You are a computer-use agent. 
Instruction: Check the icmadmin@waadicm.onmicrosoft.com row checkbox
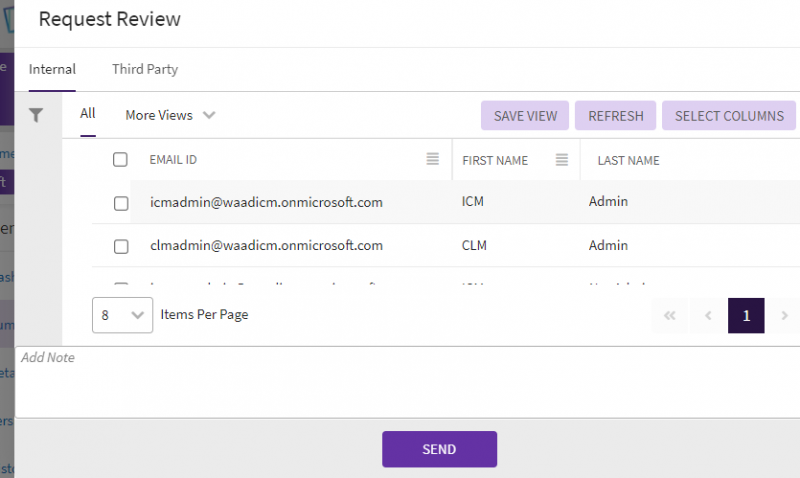coord(121,203)
